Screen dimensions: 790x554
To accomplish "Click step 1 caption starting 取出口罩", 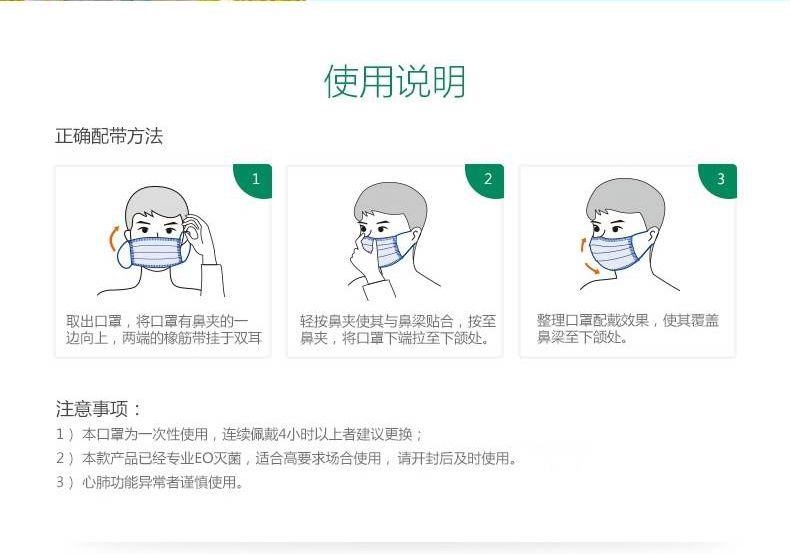I will (164, 329).
